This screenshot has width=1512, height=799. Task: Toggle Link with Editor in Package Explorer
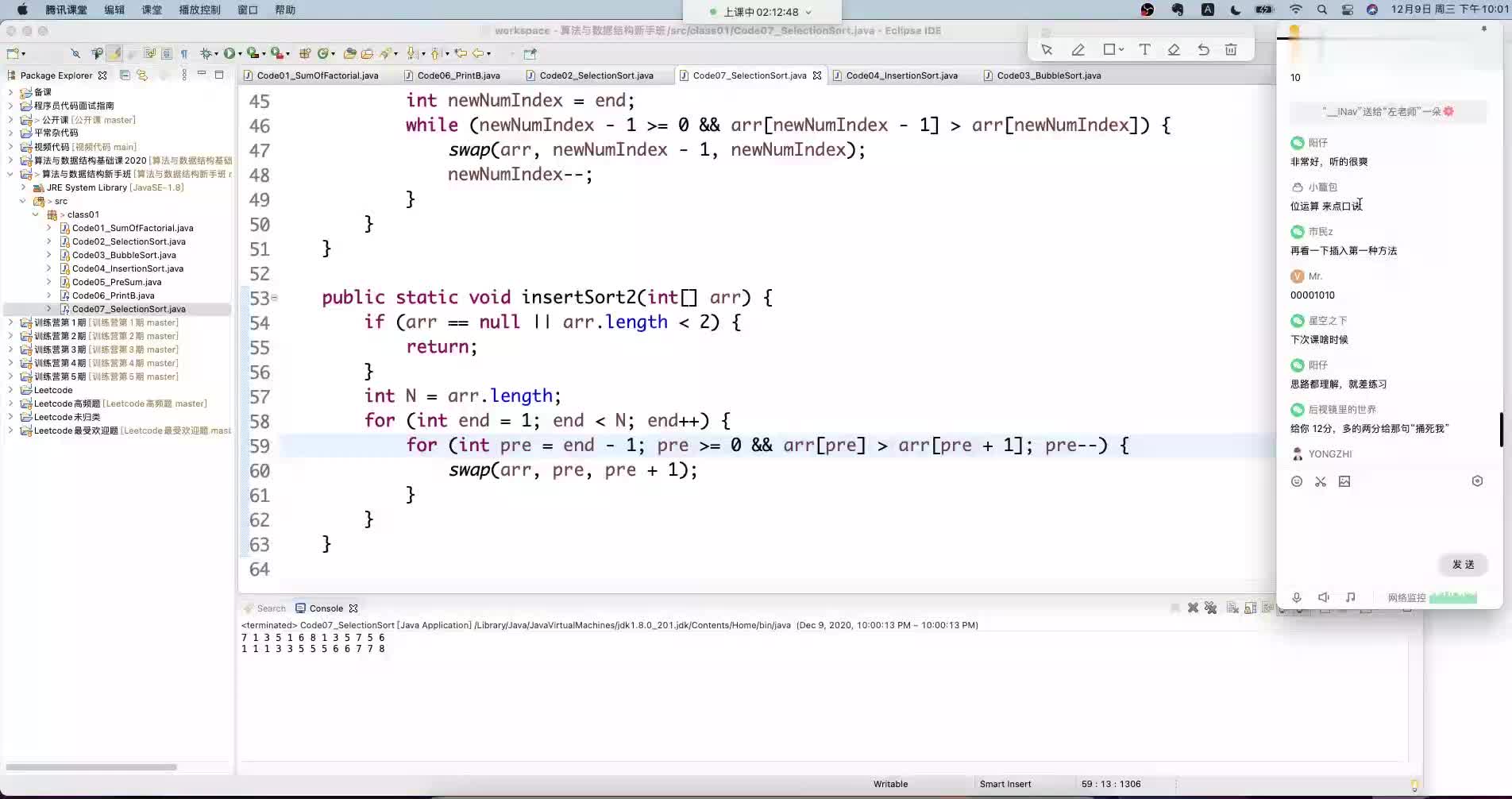pos(142,75)
